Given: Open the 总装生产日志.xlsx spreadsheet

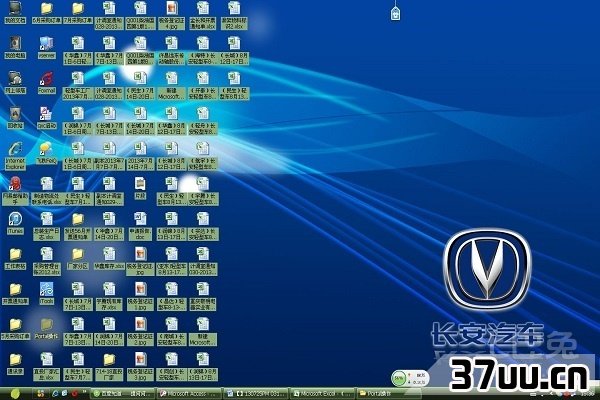Looking at the screenshot, I should (x=47, y=226).
